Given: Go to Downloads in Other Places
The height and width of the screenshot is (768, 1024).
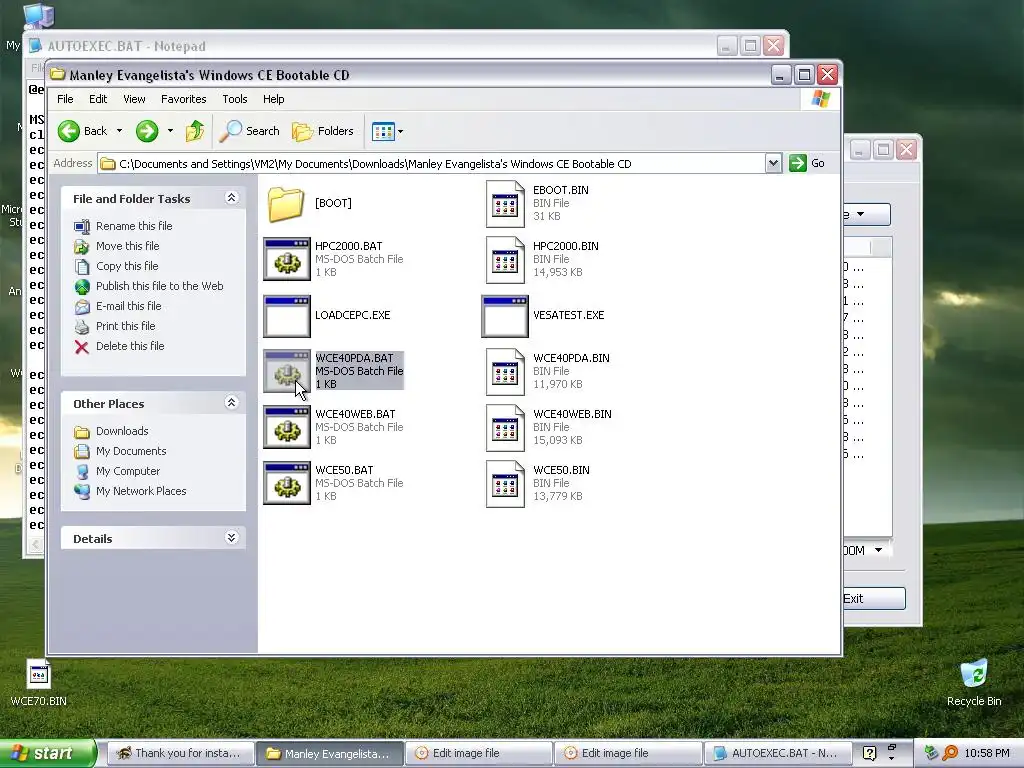Looking at the screenshot, I should pos(121,431).
